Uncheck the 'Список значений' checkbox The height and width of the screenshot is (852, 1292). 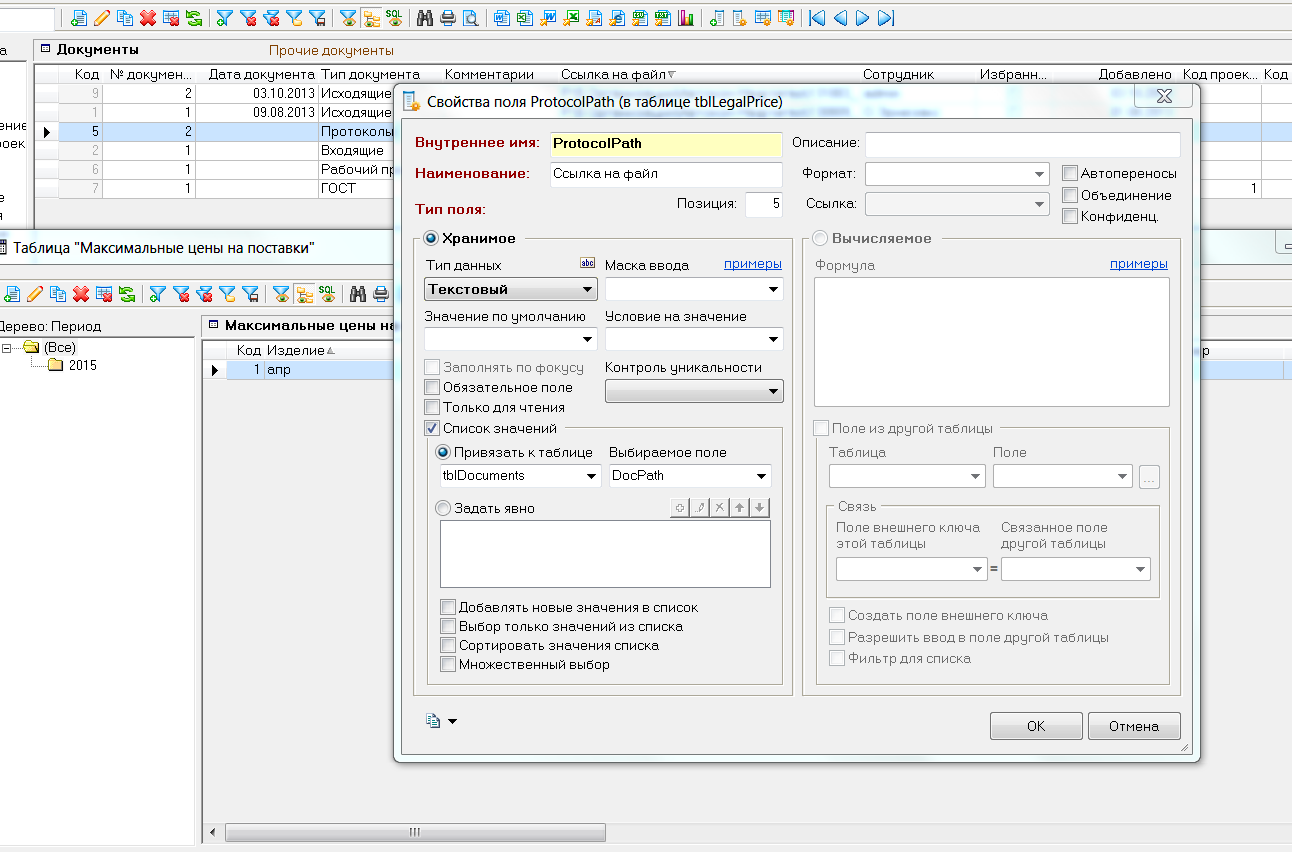click(x=432, y=428)
